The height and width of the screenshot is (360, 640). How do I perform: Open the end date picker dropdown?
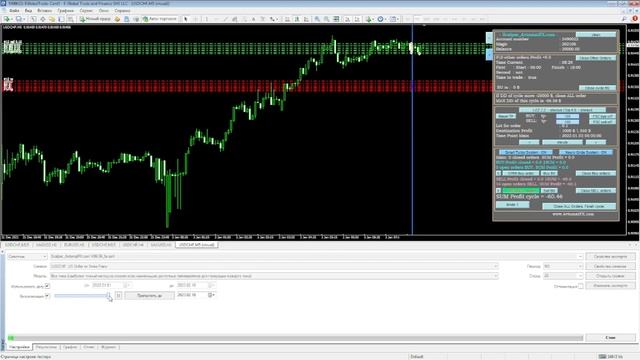click(211, 285)
